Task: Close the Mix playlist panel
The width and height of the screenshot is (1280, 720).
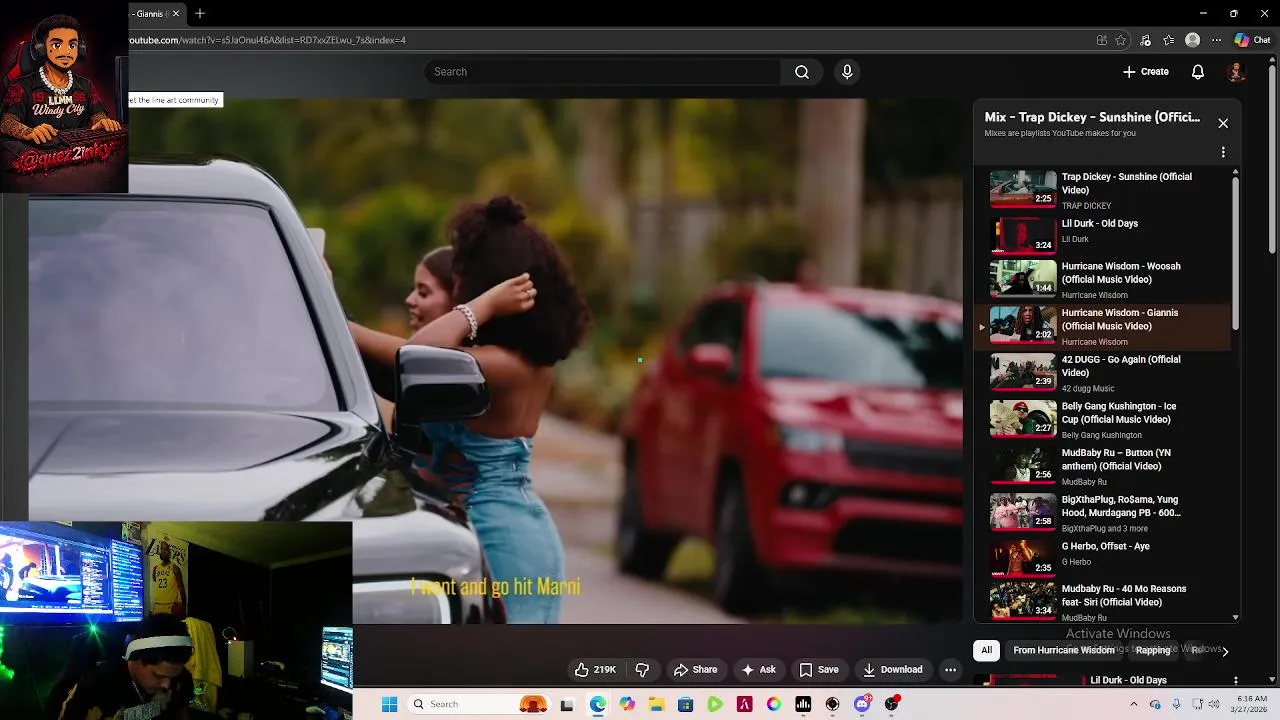Action: (1223, 123)
